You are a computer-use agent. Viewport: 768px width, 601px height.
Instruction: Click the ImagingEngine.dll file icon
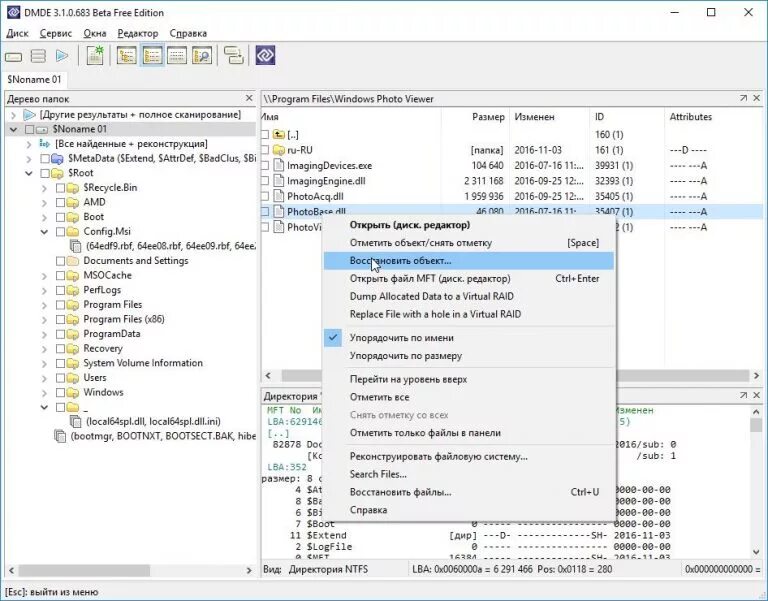point(278,181)
